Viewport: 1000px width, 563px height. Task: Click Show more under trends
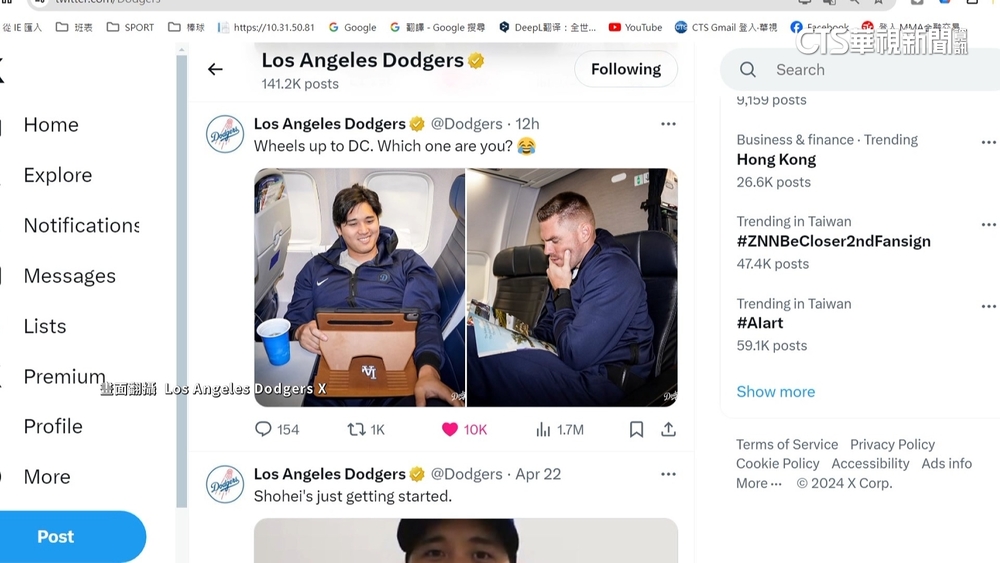tap(775, 392)
